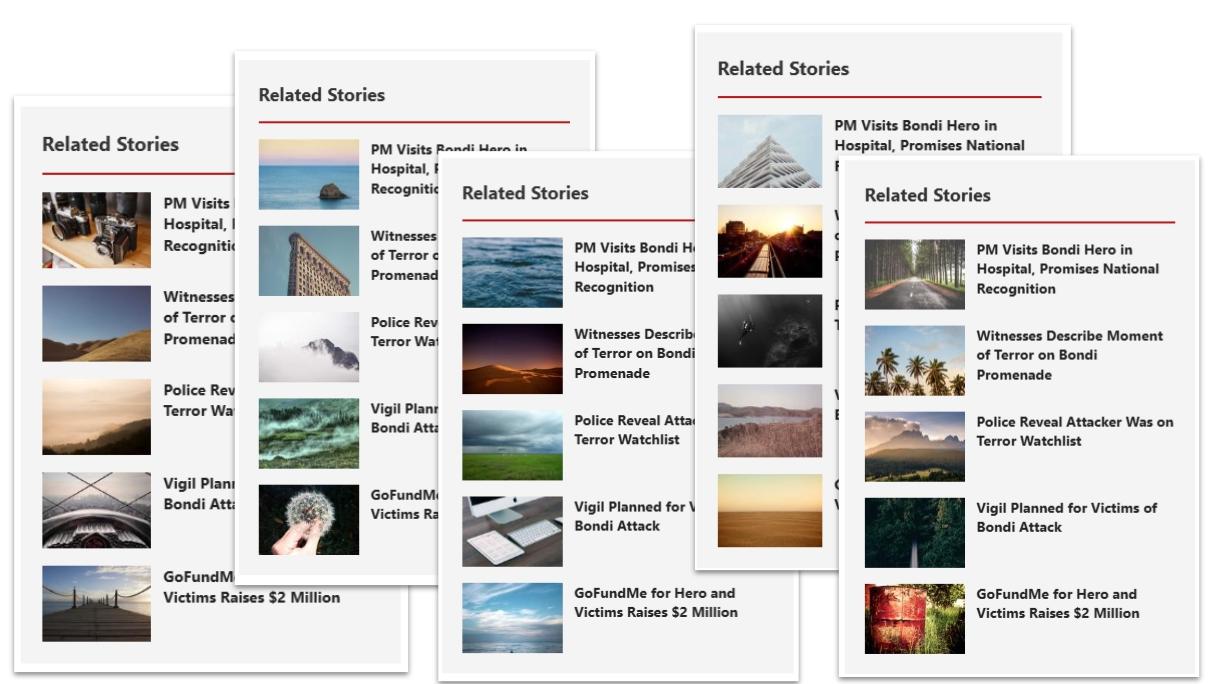Open the white angular building thumbnail
This screenshot has width=1214, height=684.
click(x=769, y=151)
